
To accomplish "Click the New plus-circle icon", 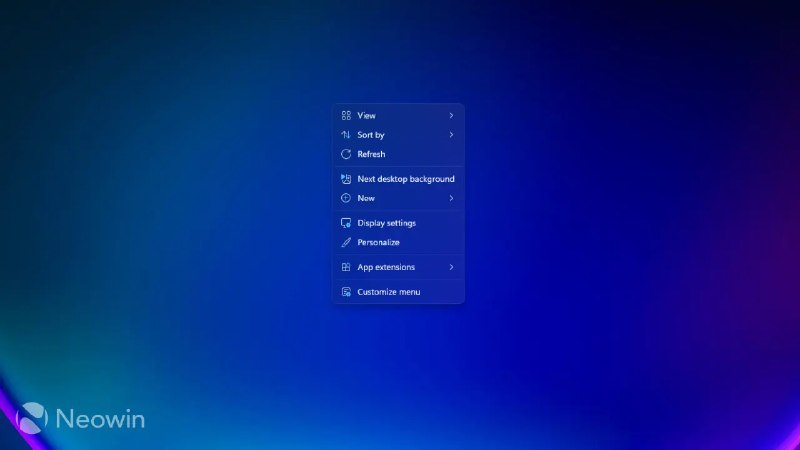I will pyautogui.click(x=346, y=198).
